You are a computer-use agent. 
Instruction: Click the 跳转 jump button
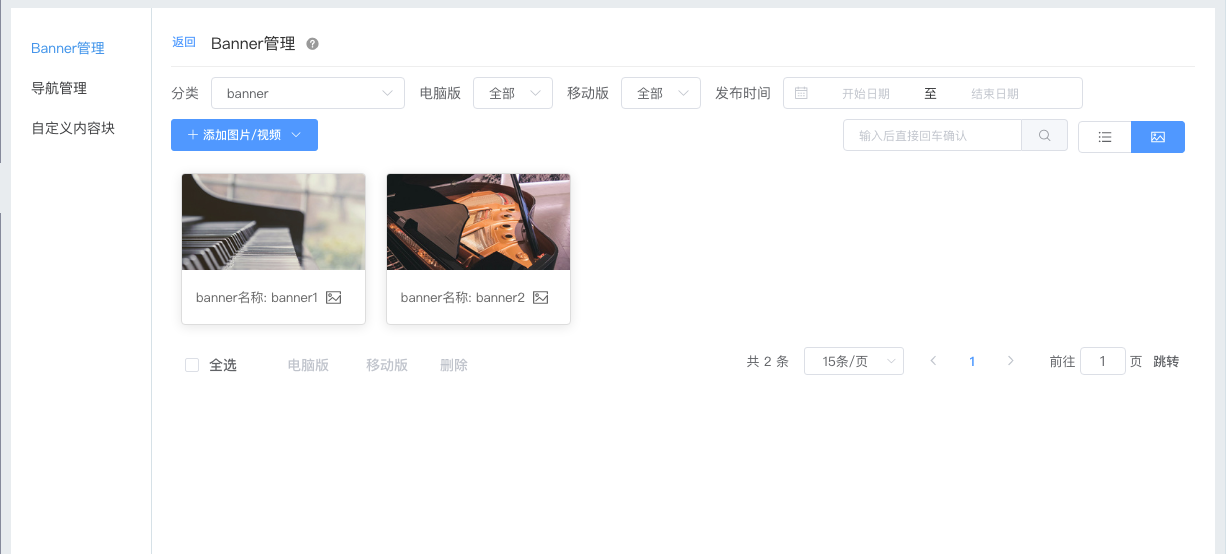pyautogui.click(x=1166, y=361)
